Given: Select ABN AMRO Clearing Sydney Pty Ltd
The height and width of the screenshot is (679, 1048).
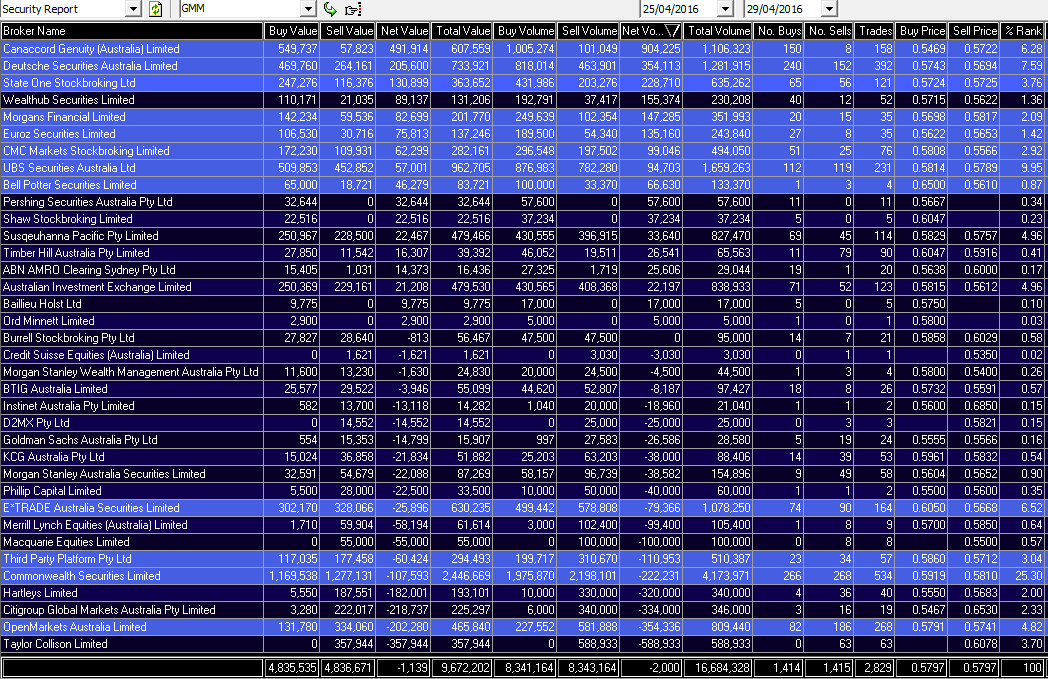Looking at the screenshot, I should point(89,270).
